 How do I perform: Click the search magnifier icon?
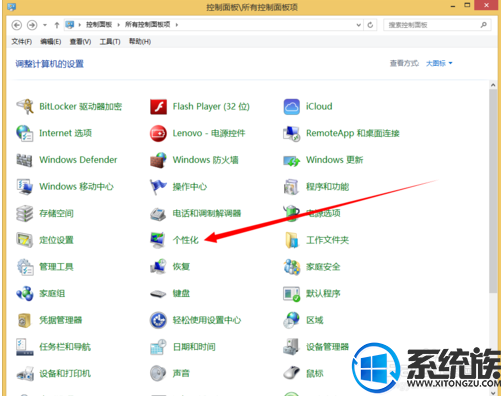tap(483, 25)
